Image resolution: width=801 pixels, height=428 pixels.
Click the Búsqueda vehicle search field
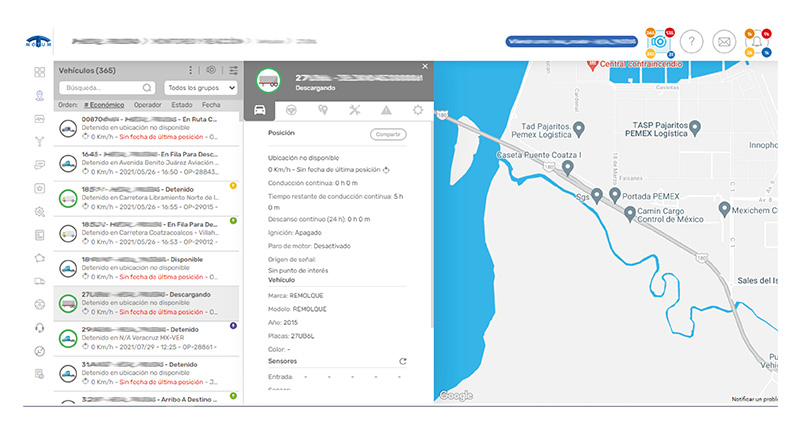tap(106, 88)
